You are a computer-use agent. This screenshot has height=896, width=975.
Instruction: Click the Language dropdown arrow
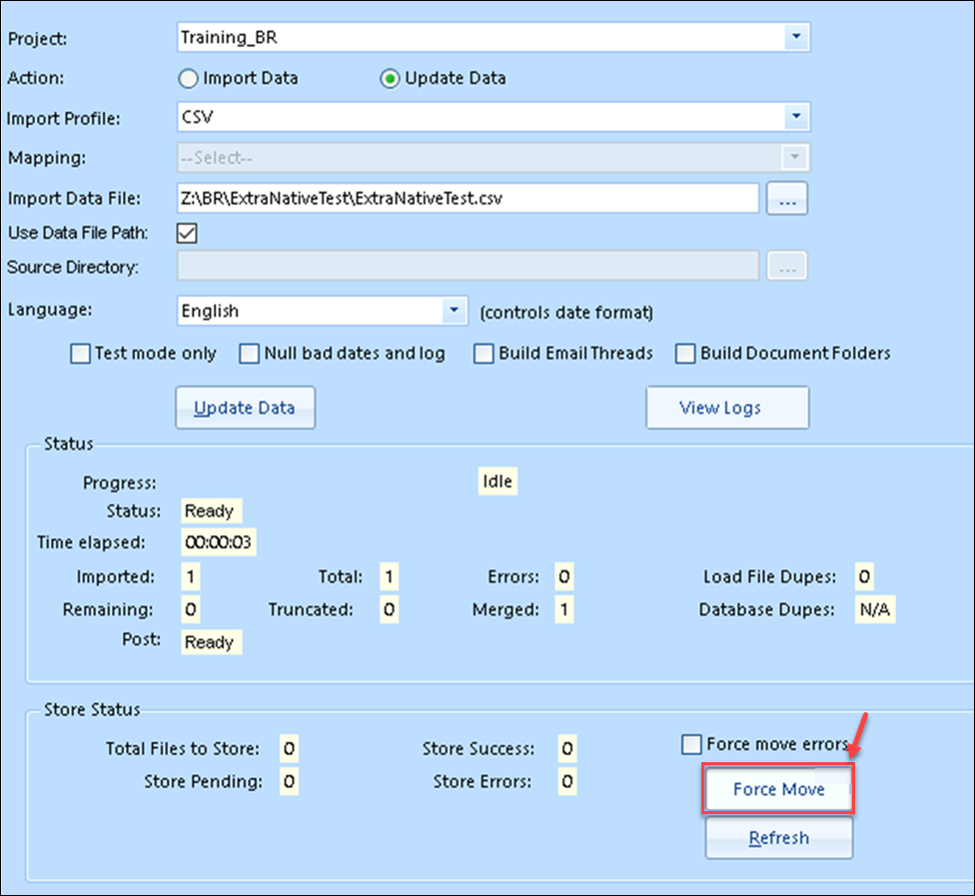tap(456, 311)
